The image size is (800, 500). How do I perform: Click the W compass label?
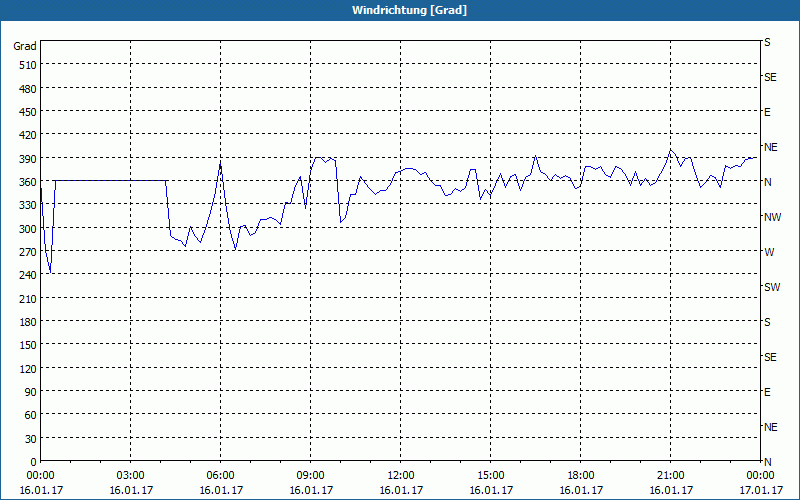[769, 252]
